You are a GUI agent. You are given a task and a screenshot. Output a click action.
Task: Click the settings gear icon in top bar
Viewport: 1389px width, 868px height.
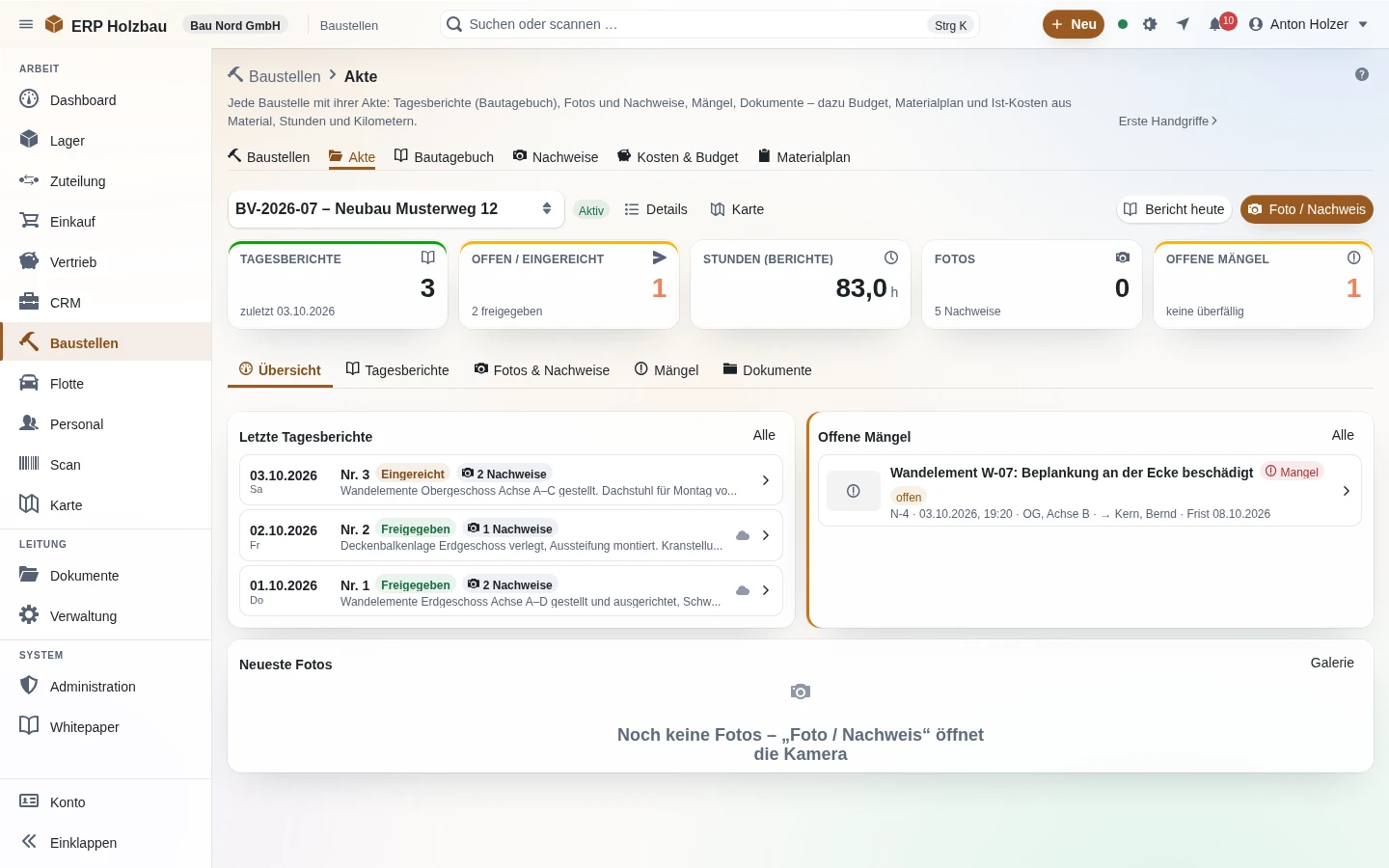tap(1150, 24)
